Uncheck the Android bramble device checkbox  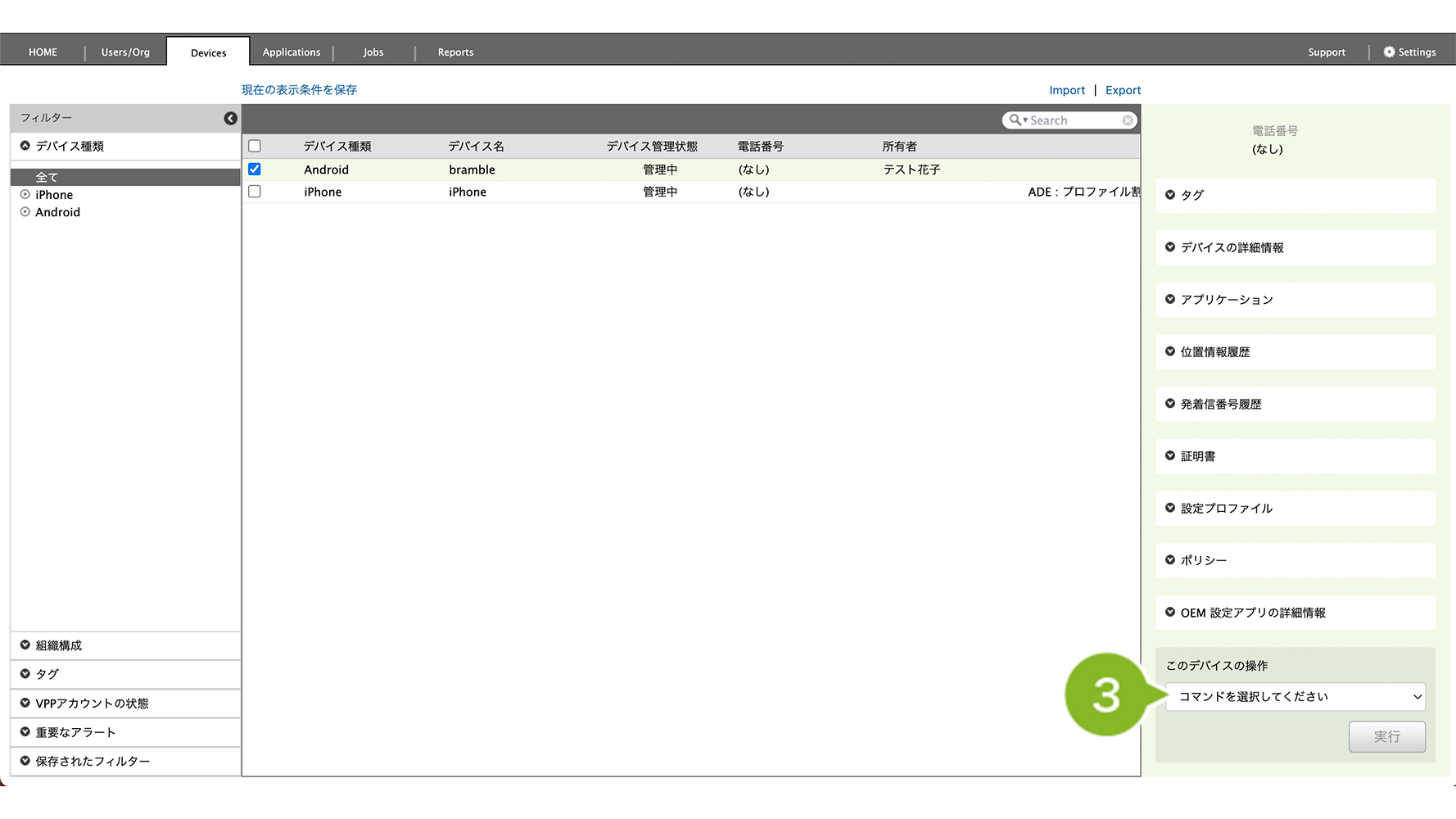pyautogui.click(x=255, y=170)
